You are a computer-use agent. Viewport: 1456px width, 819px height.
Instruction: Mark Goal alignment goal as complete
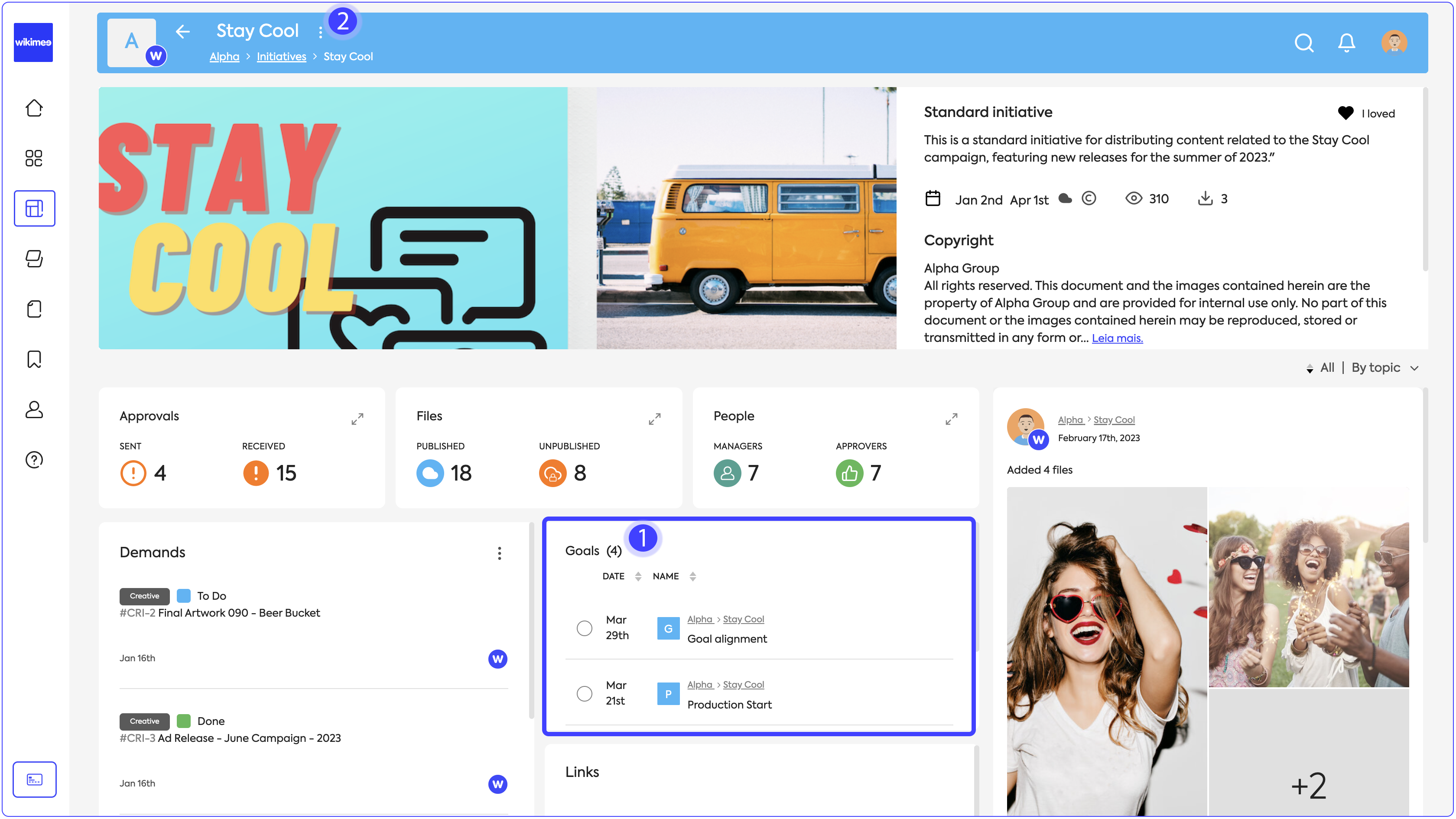[585, 628]
